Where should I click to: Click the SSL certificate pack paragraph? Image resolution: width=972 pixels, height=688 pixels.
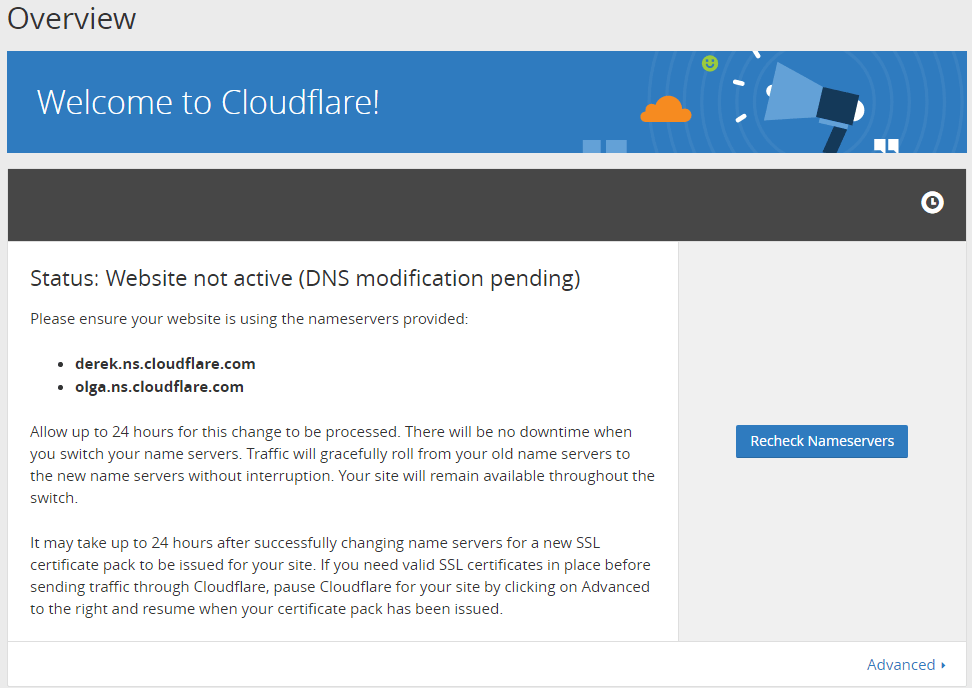pyautogui.click(x=340, y=576)
